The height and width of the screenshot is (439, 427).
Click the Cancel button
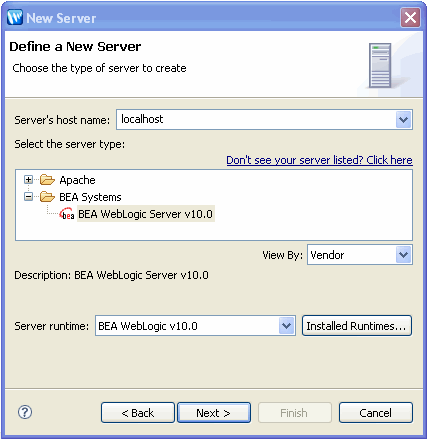[376, 413]
